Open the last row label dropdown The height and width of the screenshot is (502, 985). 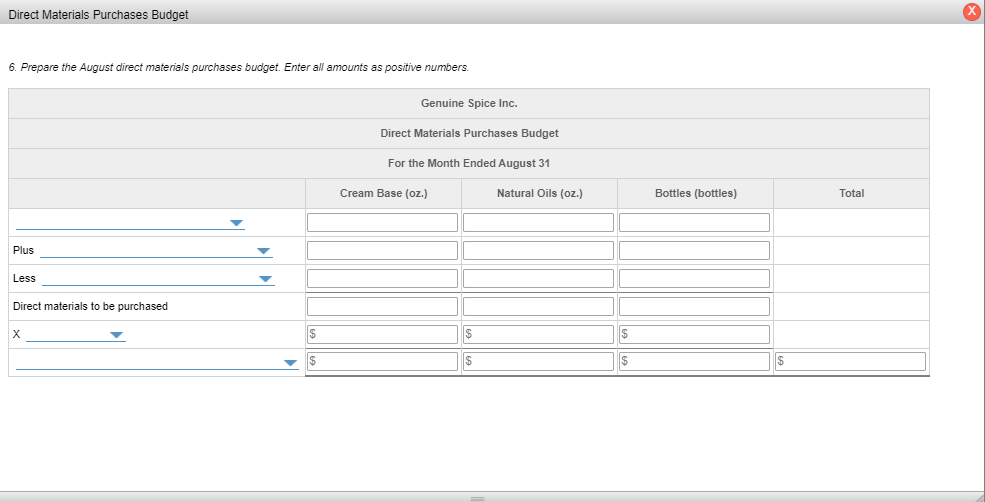coord(157,363)
